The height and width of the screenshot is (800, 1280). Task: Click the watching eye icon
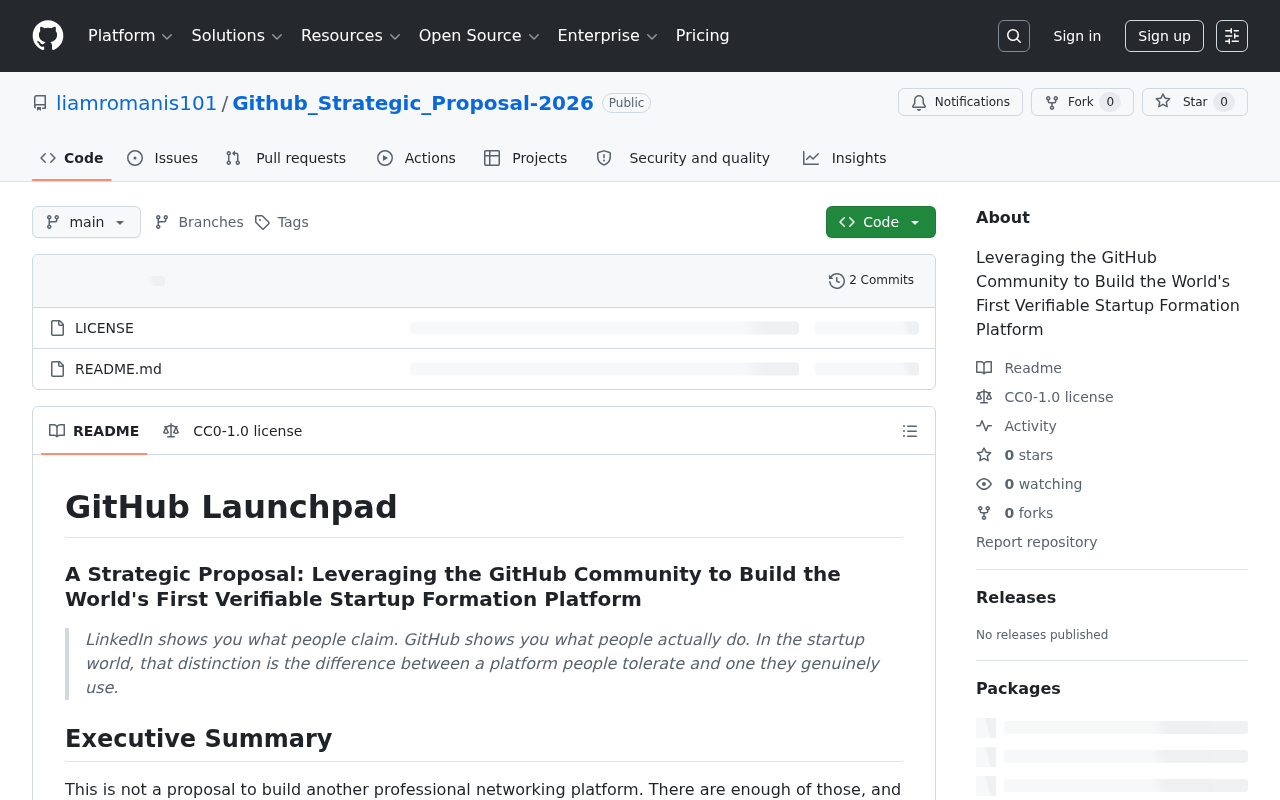coord(984,484)
